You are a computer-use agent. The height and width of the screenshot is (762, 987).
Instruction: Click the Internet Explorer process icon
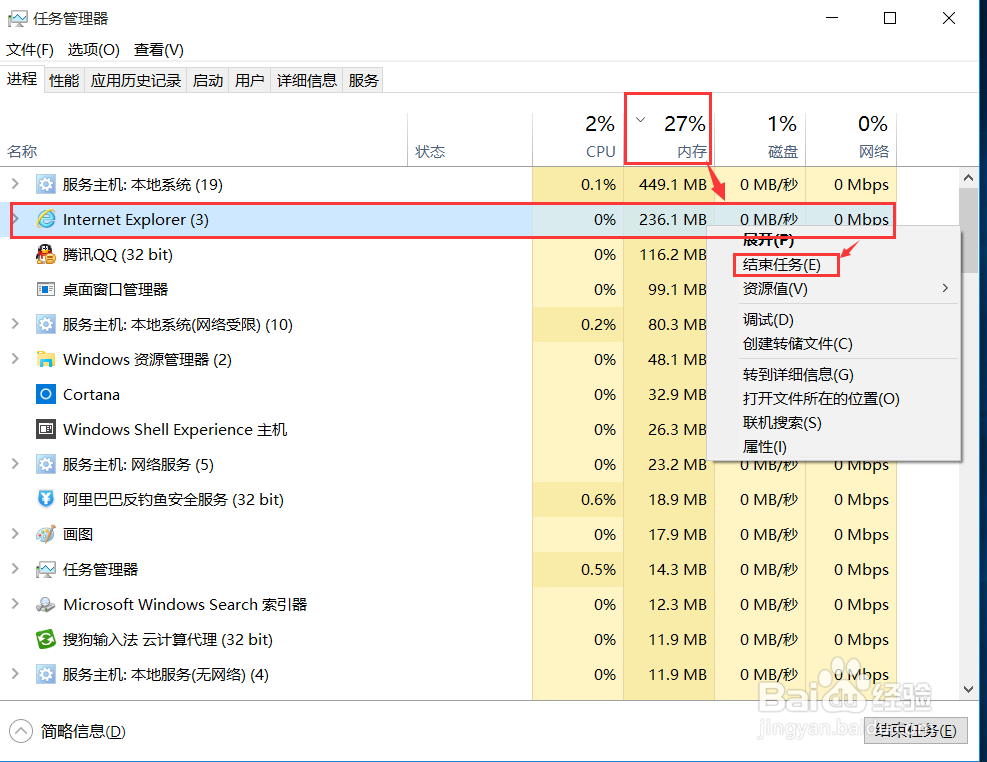point(45,219)
